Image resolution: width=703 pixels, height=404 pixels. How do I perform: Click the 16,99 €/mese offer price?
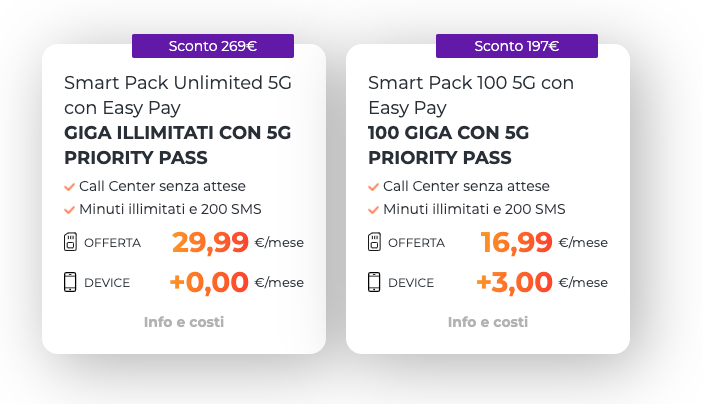pos(544,242)
